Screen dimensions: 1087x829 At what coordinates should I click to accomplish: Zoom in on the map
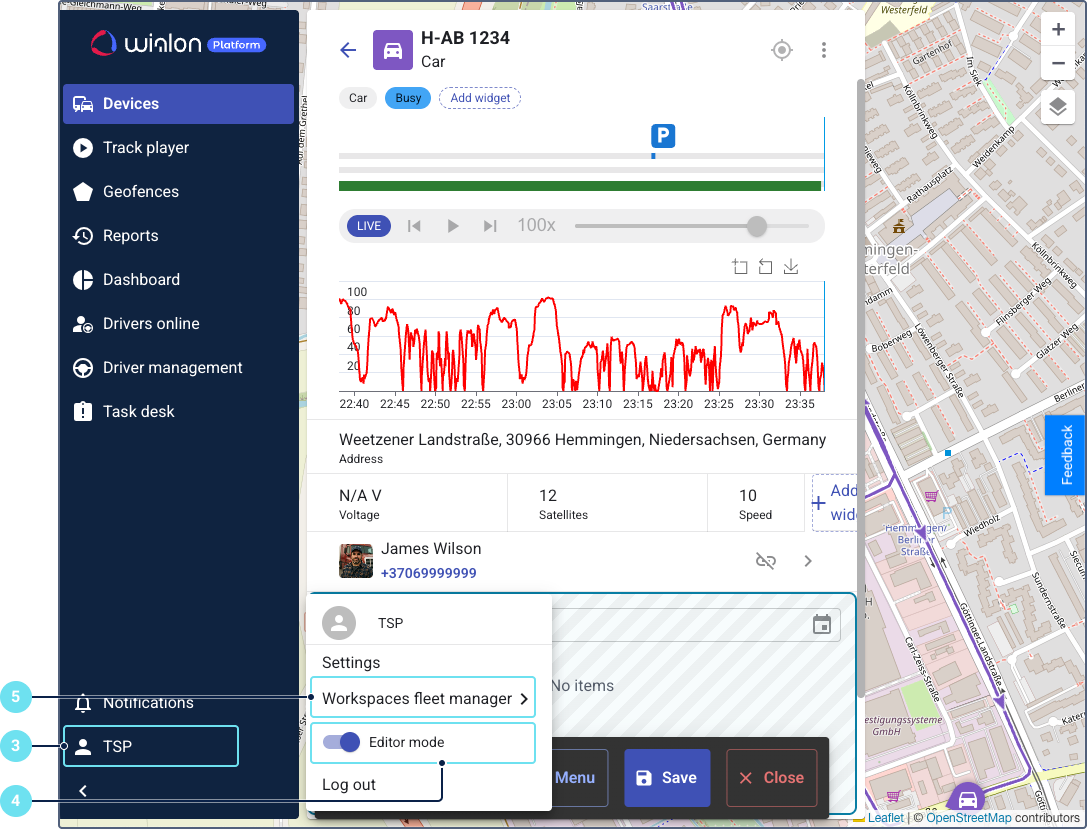[1058, 30]
